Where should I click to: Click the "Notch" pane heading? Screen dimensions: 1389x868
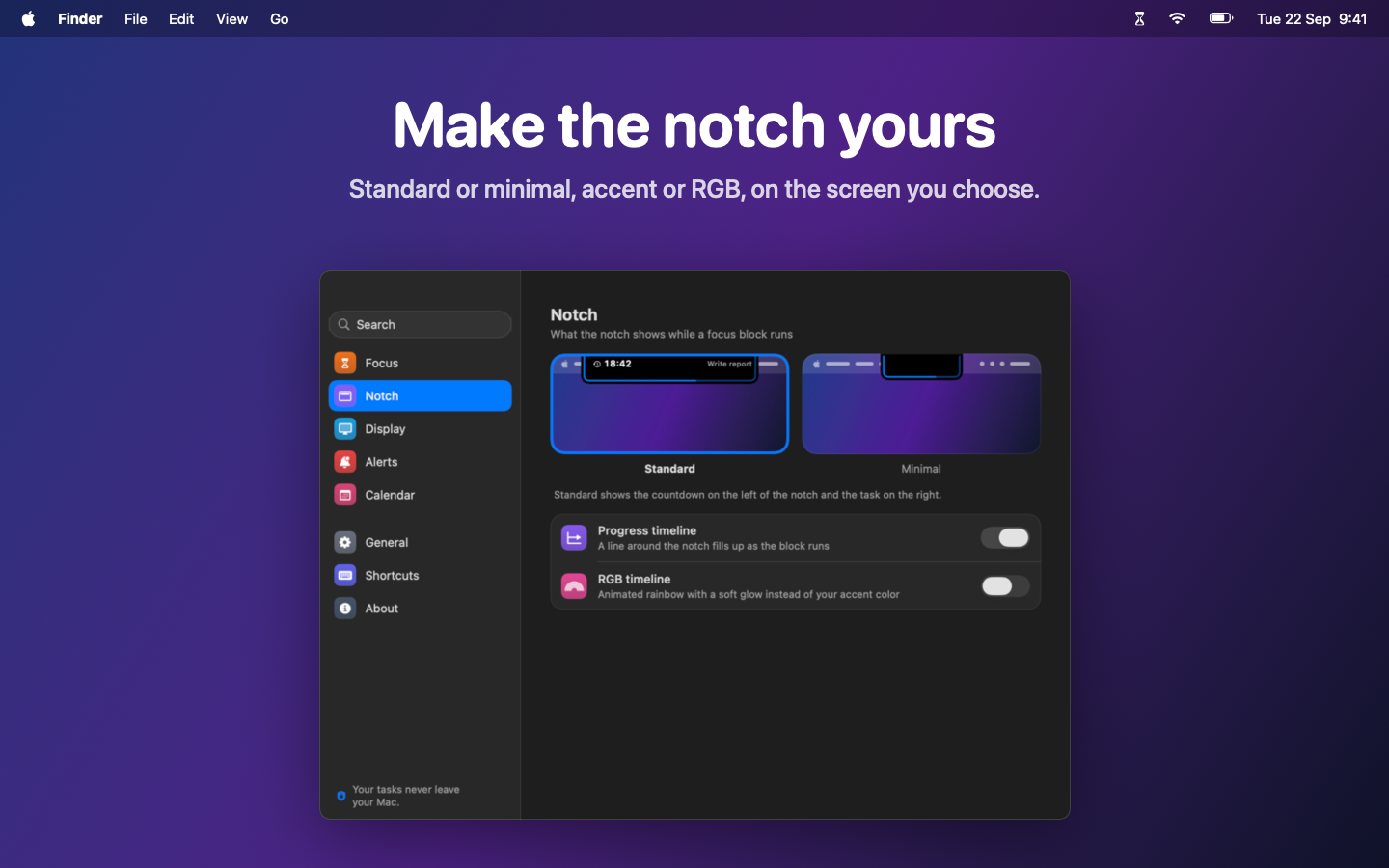click(574, 314)
